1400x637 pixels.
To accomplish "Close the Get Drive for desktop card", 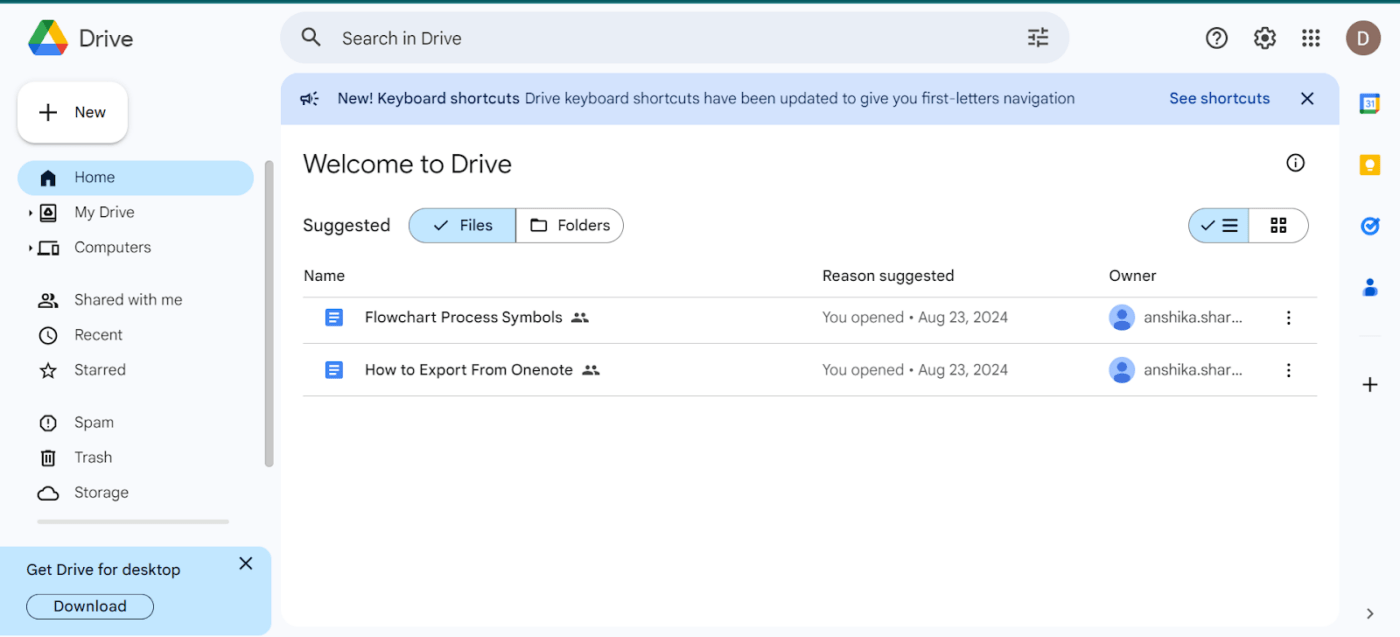I will coord(246,564).
